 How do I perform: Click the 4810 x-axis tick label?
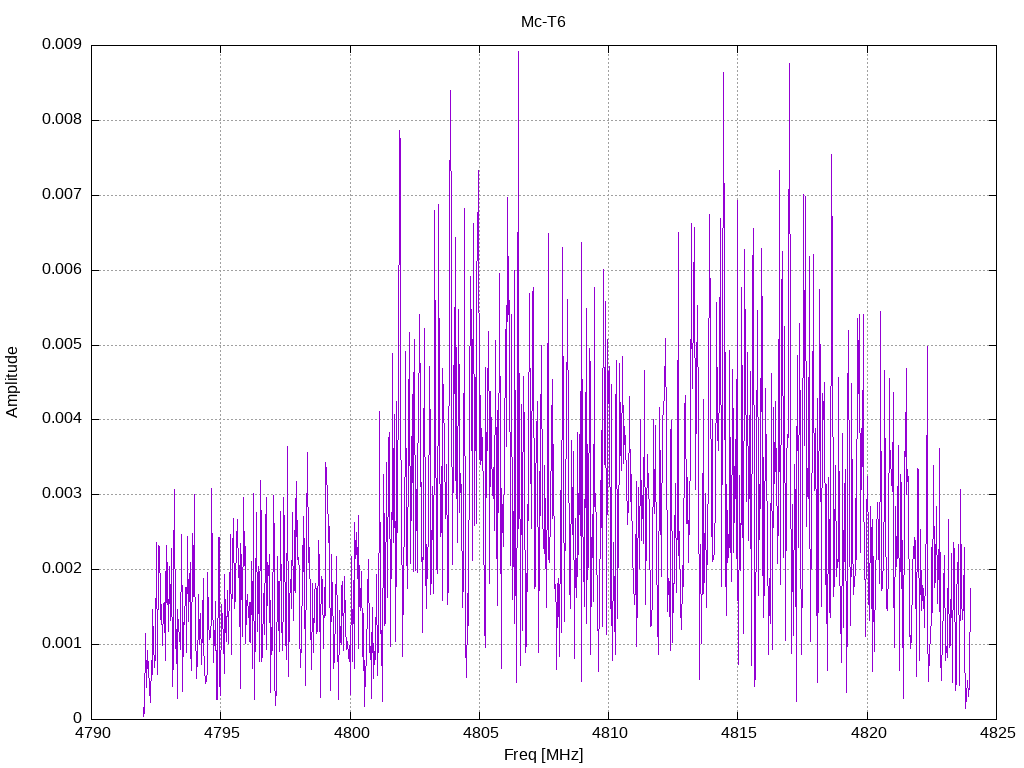609,733
